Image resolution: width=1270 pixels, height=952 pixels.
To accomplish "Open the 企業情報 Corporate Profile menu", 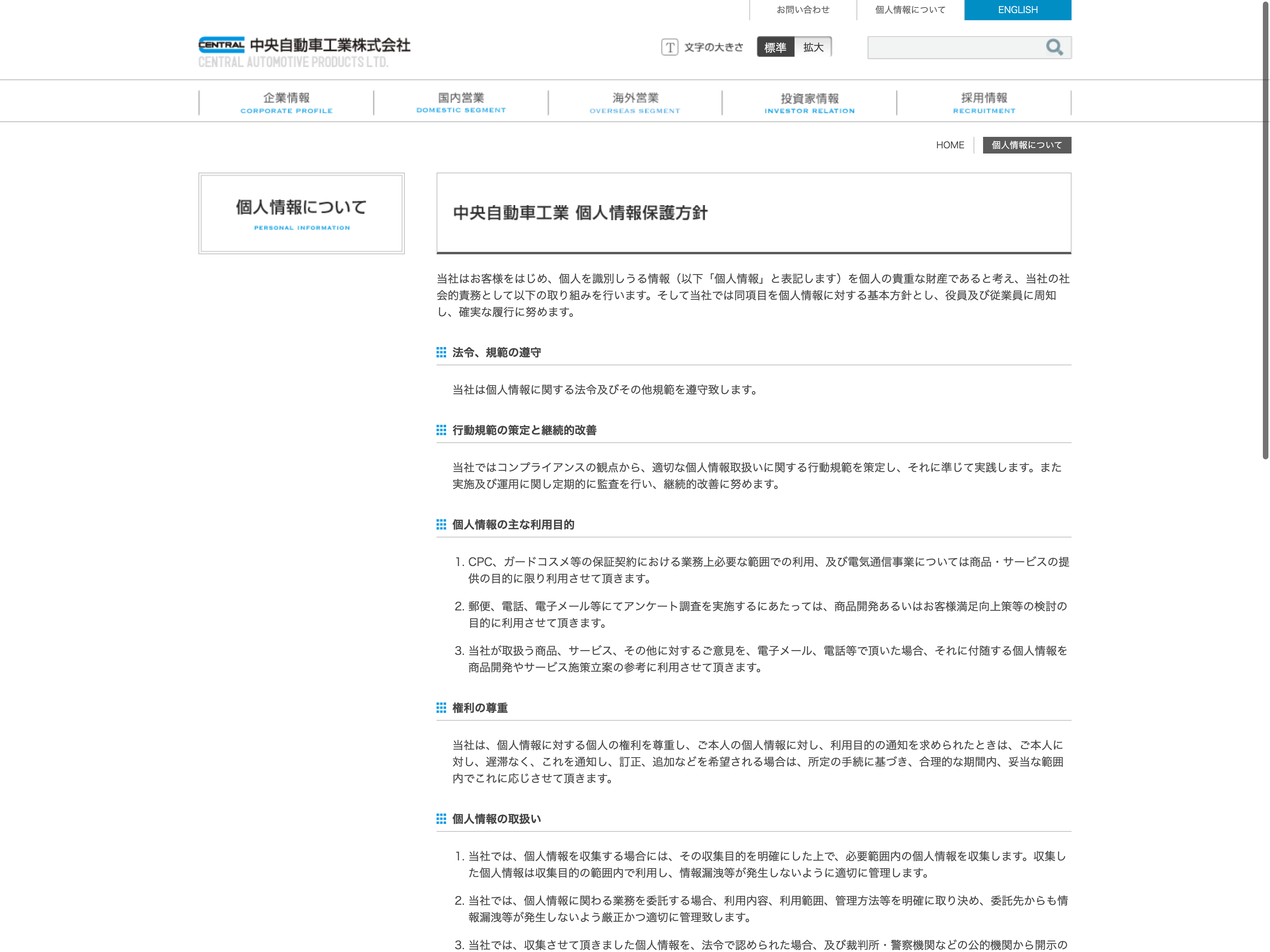I will point(287,103).
